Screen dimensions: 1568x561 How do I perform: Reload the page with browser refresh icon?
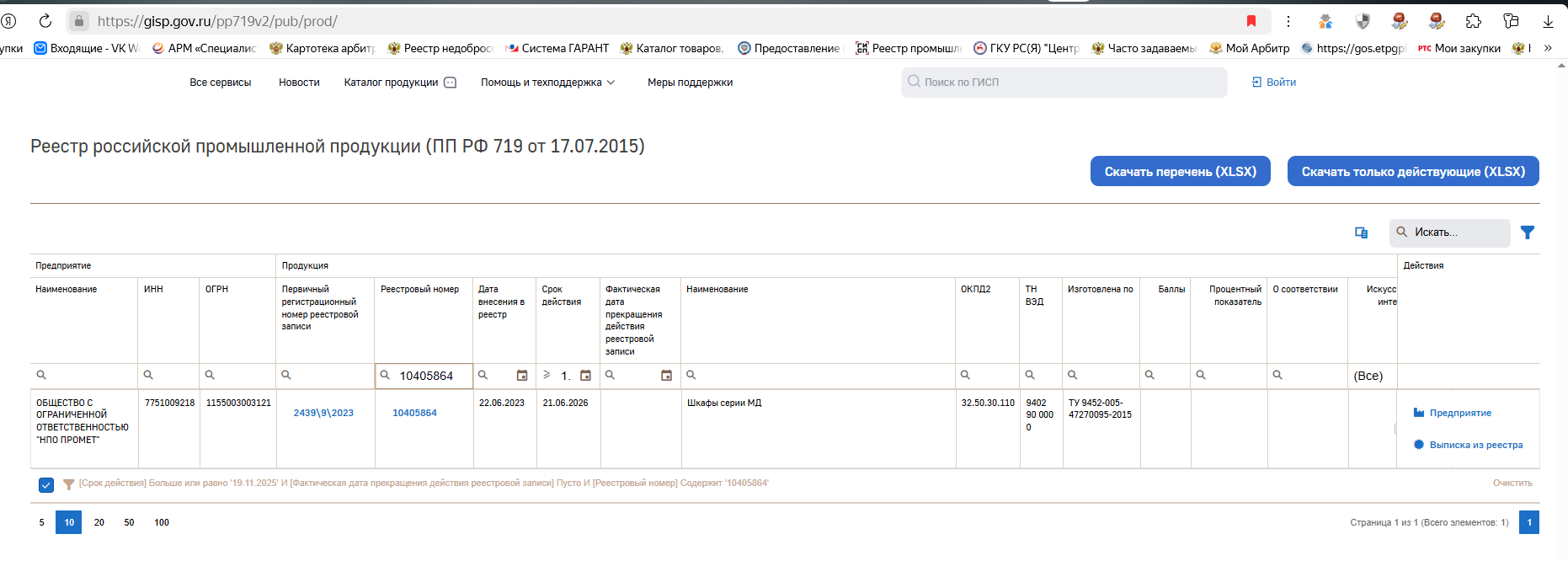pyautogui.click(x=45, y=21)
